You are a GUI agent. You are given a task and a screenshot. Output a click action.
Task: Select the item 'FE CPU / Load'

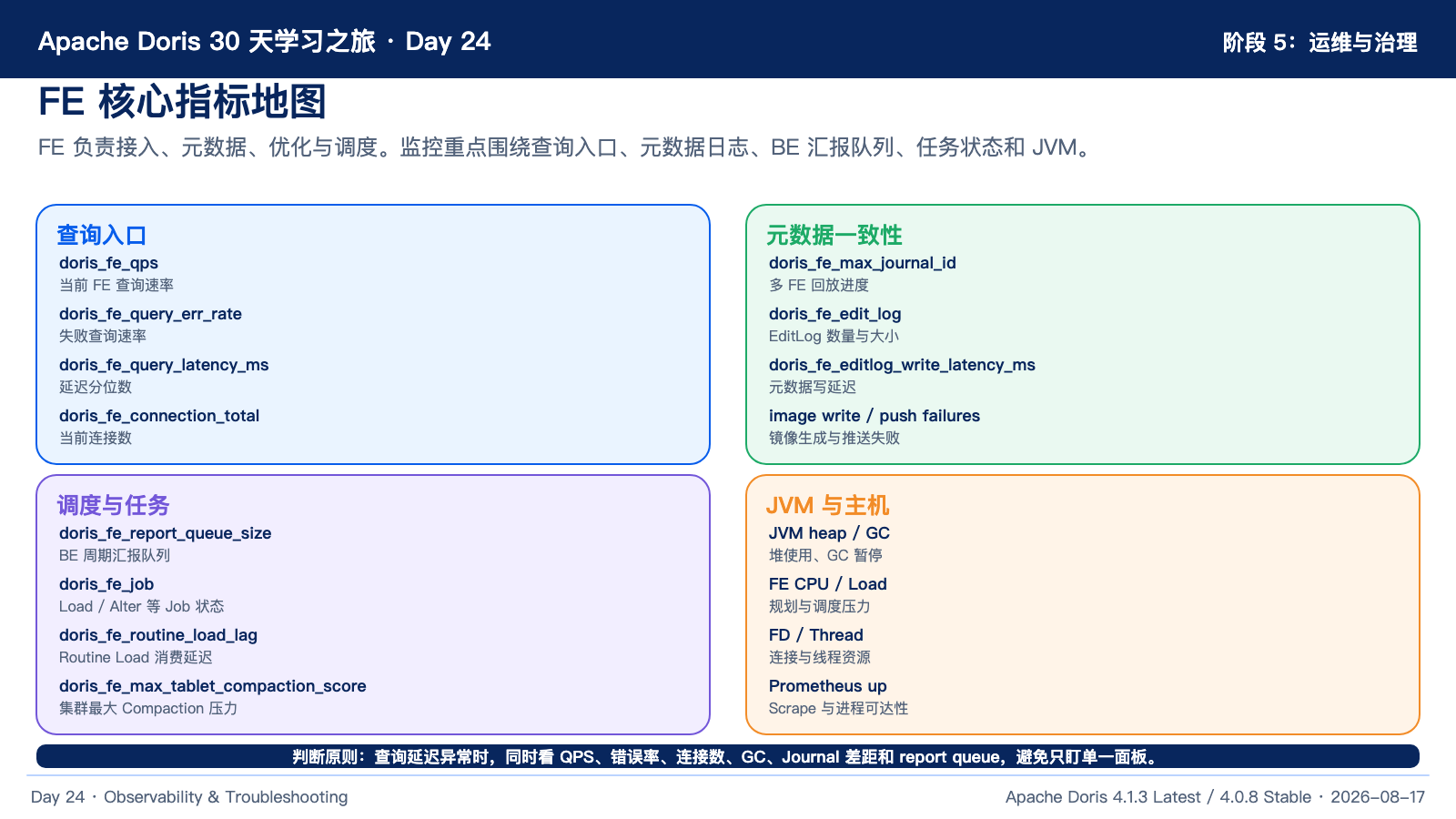tap(828, 584)
